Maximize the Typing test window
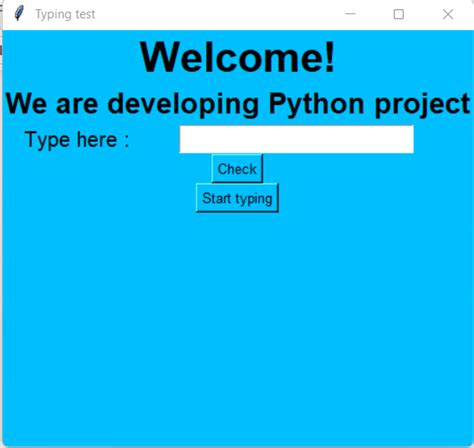This screenshot has height=448, width=474. (399, 14)
